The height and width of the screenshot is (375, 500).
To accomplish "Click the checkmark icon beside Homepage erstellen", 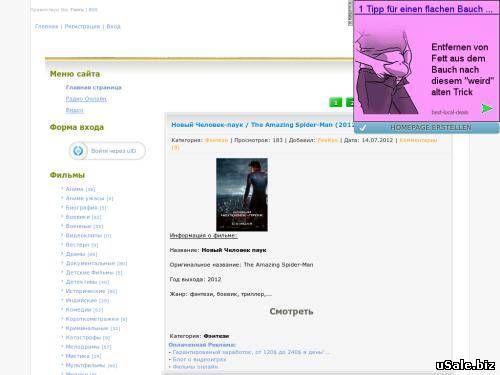I will click(362, 128).
